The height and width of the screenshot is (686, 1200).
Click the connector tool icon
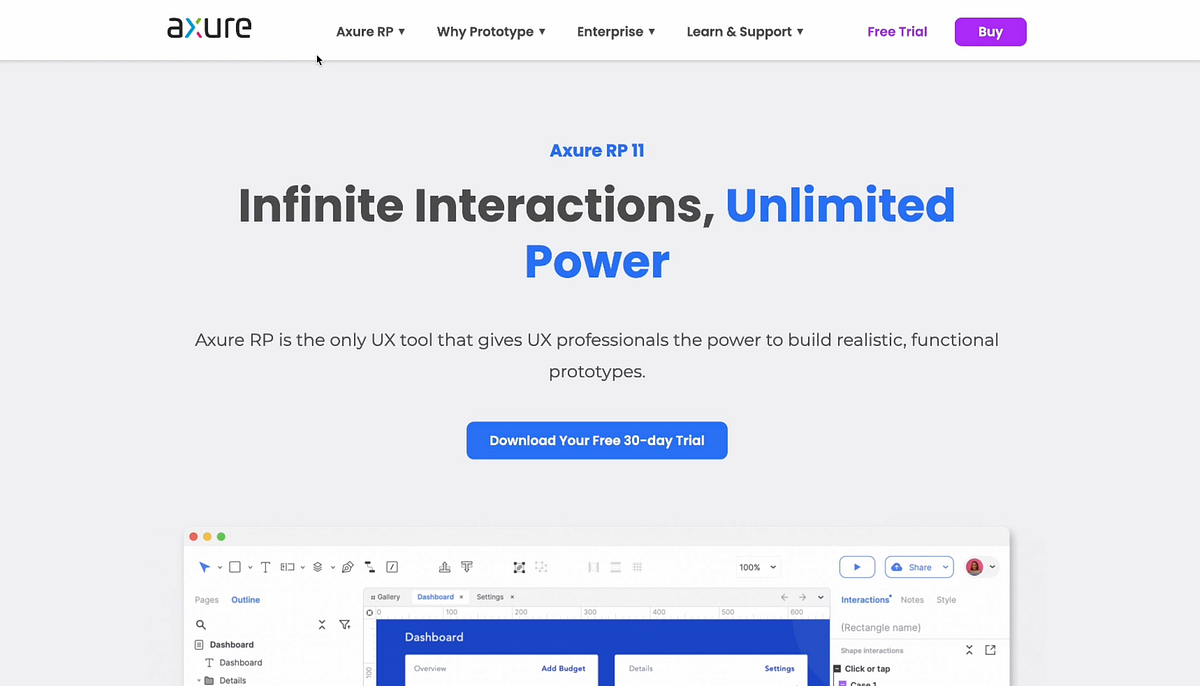tap(369, 567)
